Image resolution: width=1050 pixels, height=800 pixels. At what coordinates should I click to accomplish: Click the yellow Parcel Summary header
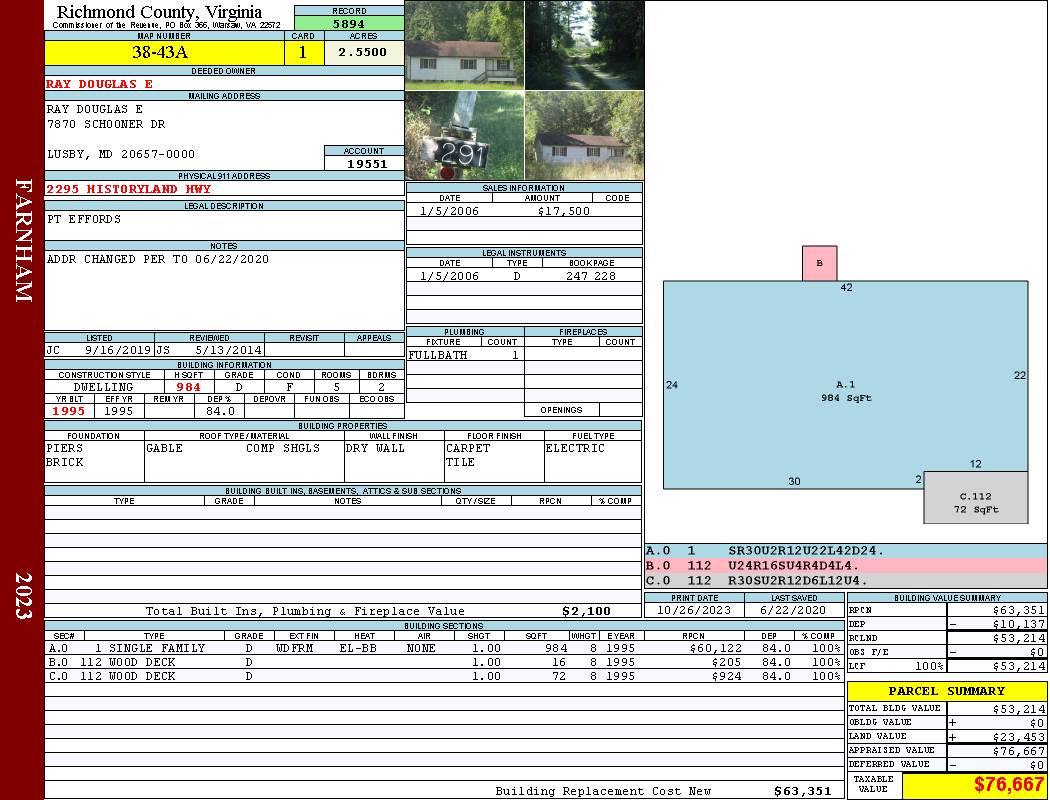(946, 691)
